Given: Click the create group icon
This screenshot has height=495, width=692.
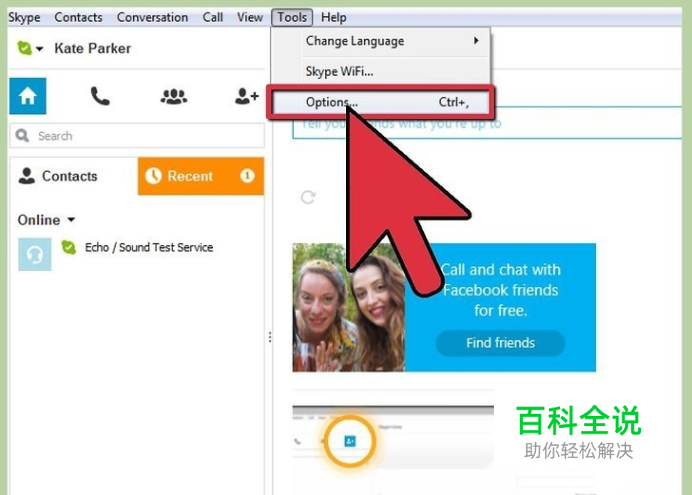Looking at the screenshot, I should 174,96.
